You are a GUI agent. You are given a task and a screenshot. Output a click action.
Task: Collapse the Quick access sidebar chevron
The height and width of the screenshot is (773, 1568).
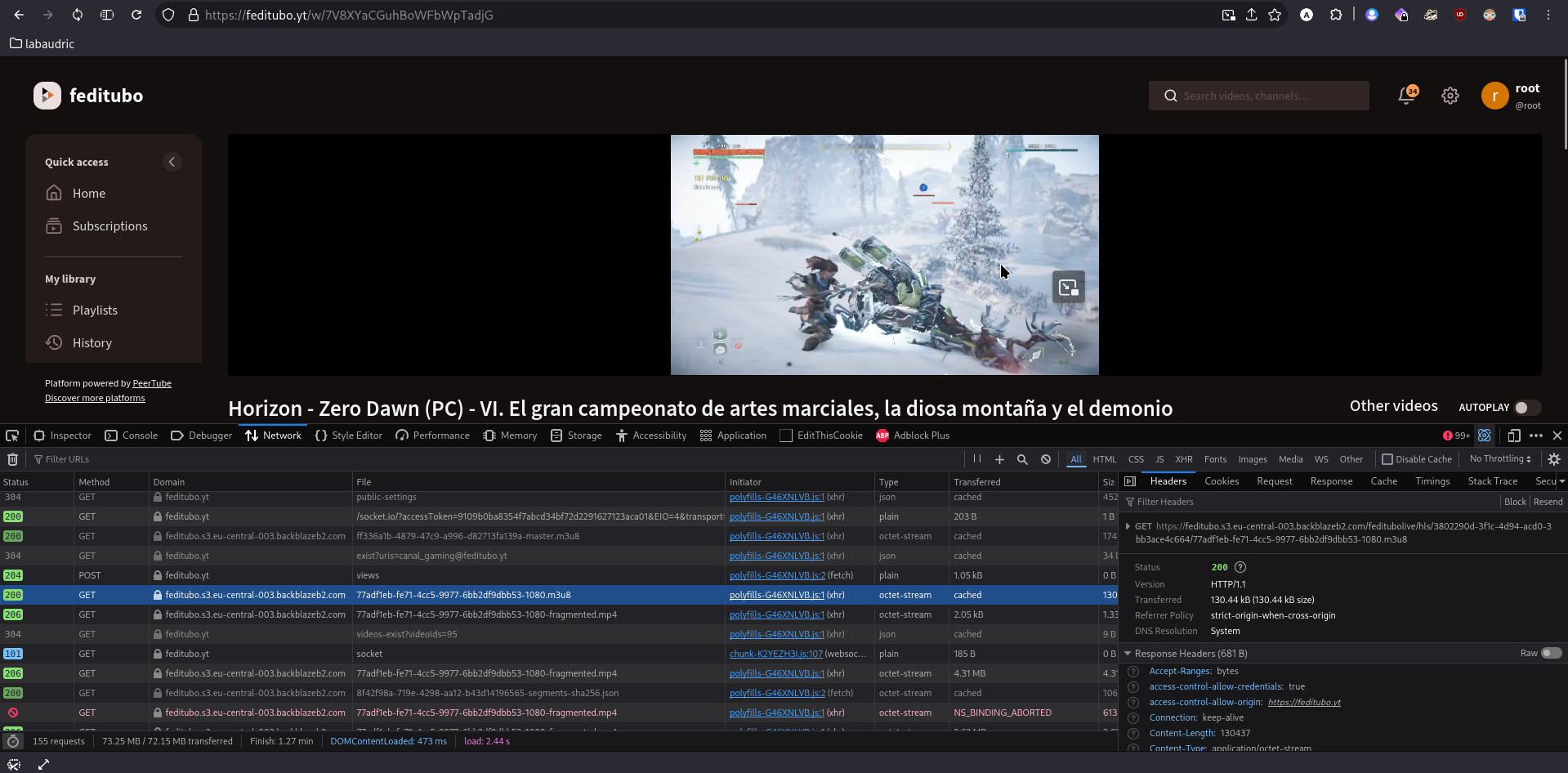(x=172, y=162)
